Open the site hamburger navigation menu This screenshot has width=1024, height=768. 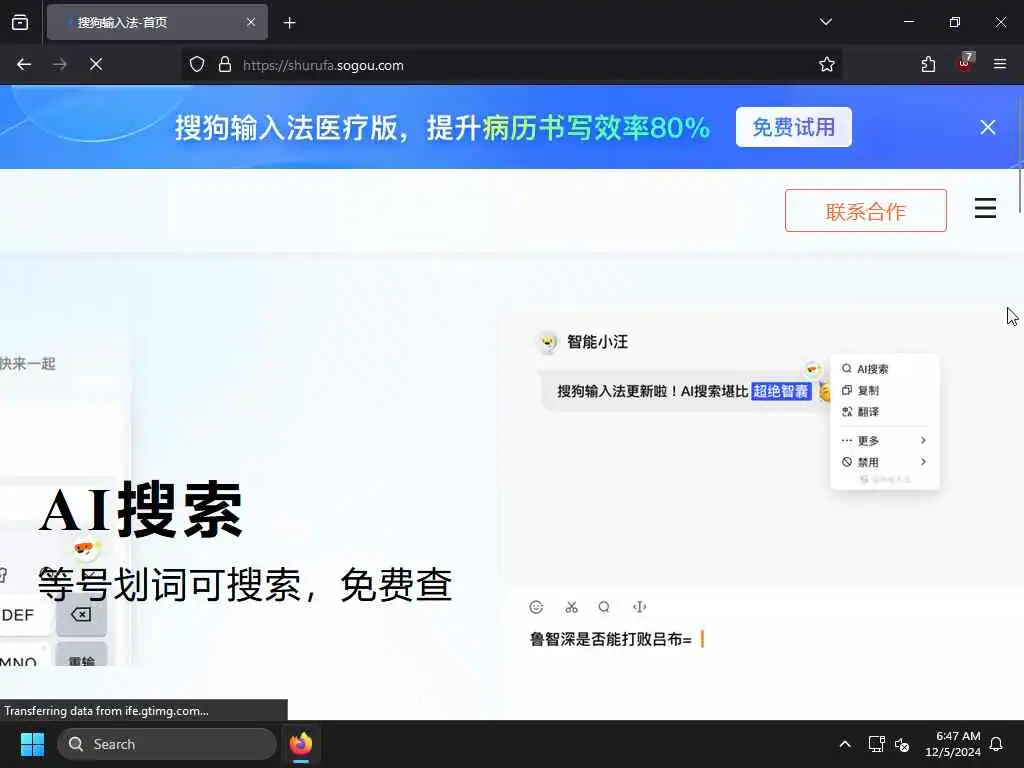(985, 208)
